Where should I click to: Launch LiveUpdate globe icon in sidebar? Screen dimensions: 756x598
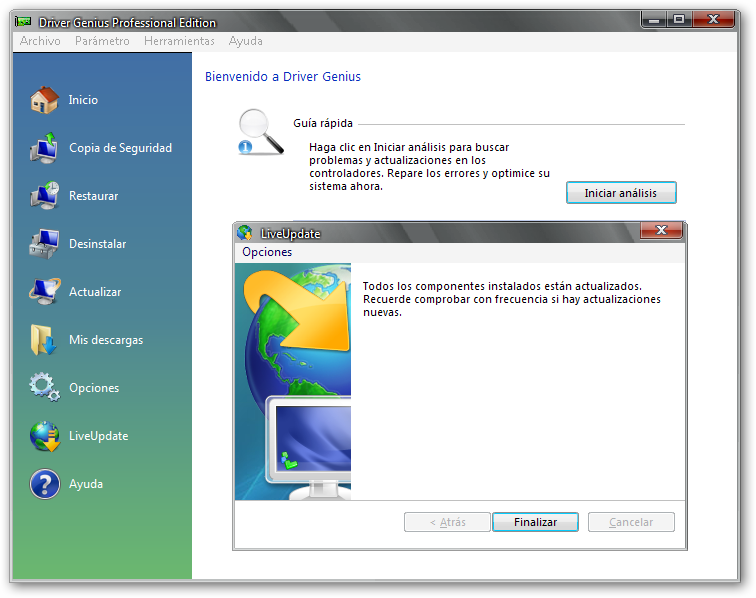pos(45,436)
